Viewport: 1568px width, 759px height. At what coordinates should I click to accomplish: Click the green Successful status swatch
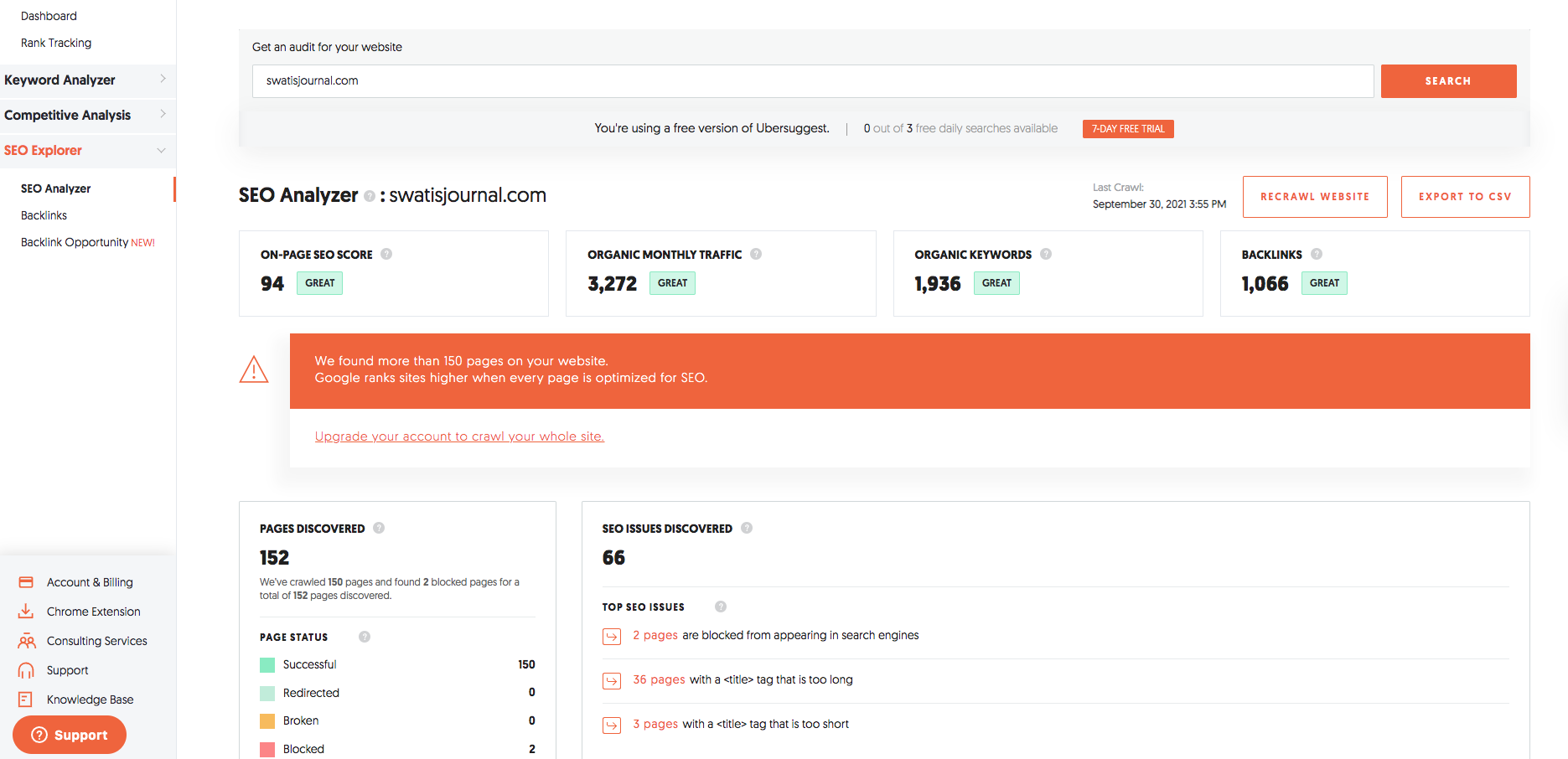267,665
